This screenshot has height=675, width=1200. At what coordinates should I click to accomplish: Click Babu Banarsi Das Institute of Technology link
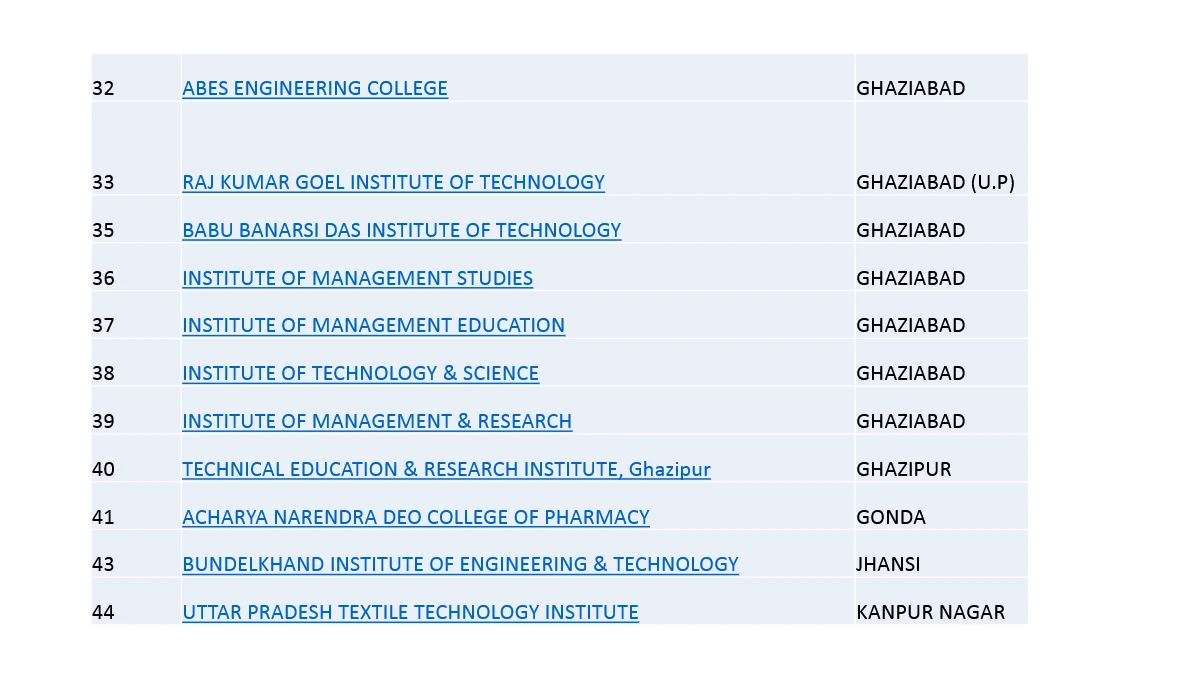401,230
